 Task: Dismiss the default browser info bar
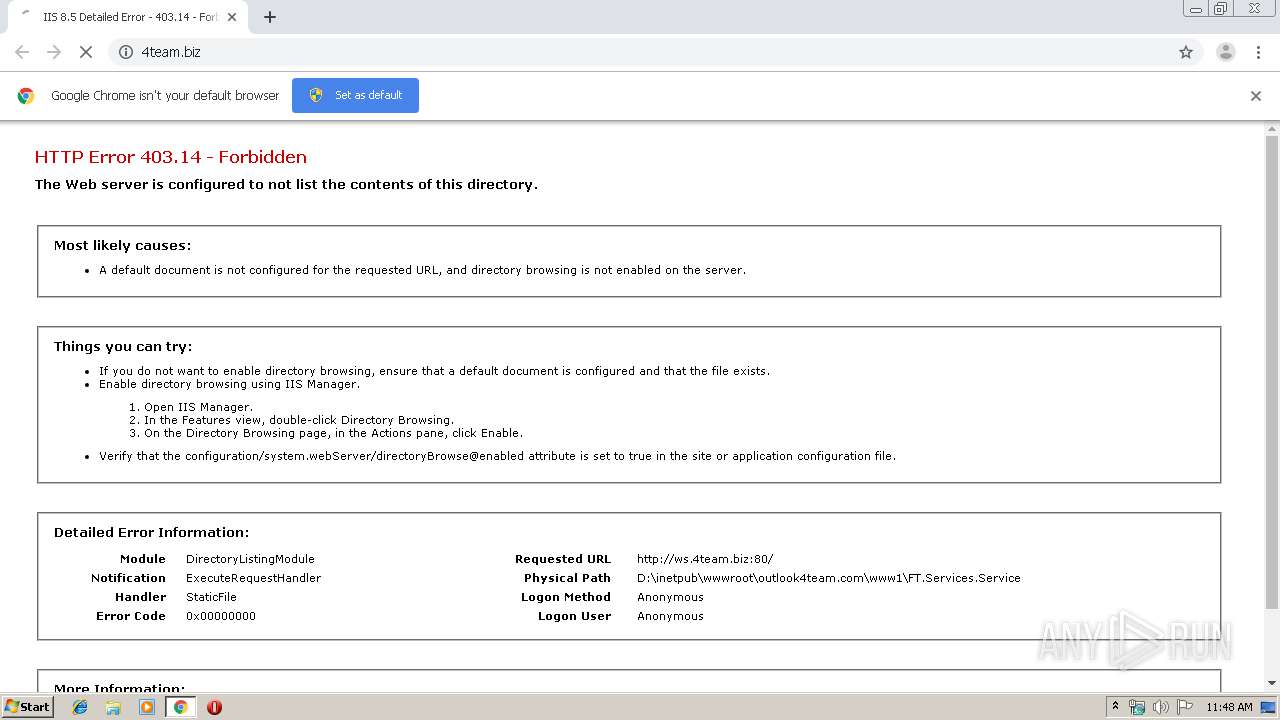[1256, 96]
